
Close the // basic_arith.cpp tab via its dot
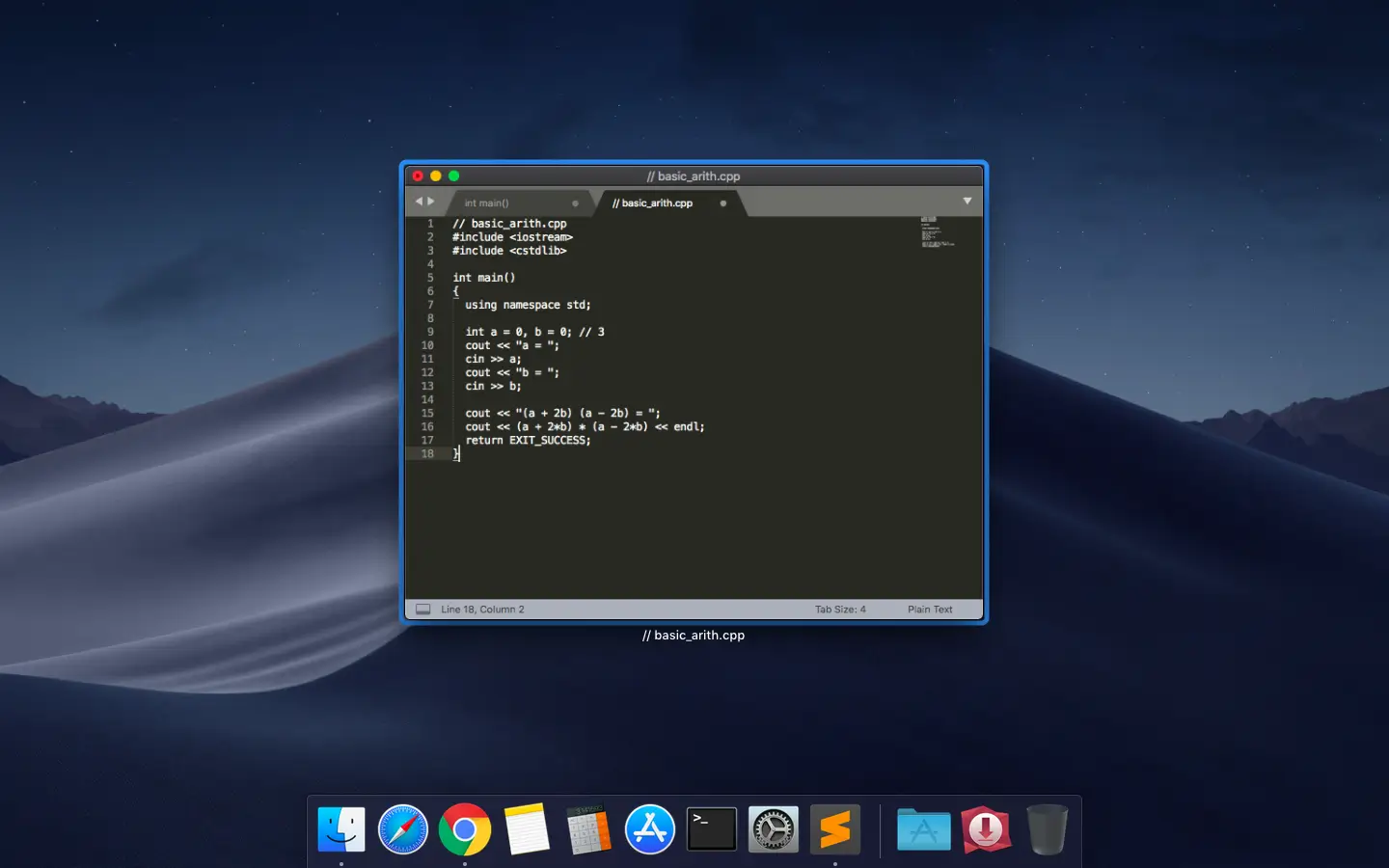[723, 203]
